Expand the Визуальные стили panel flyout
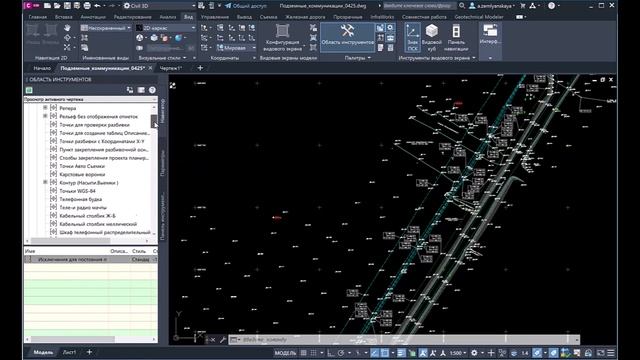Viewport: 640px width, 360px height. pos(162,58)
